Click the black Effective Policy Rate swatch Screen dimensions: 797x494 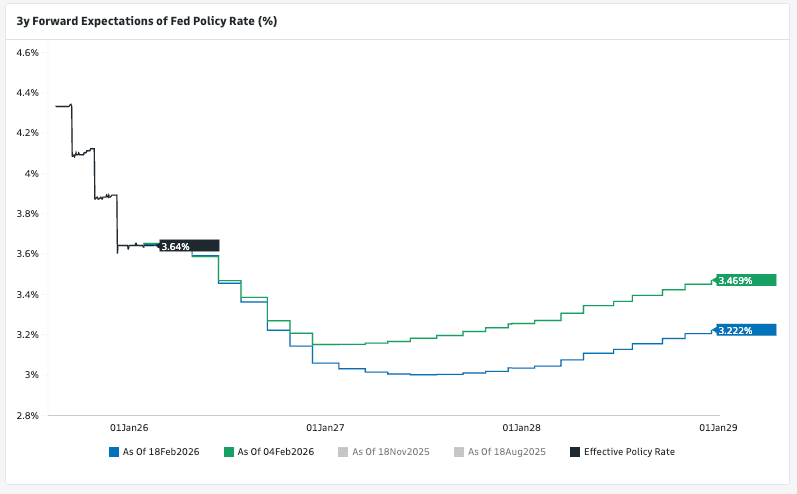point(575,452)
